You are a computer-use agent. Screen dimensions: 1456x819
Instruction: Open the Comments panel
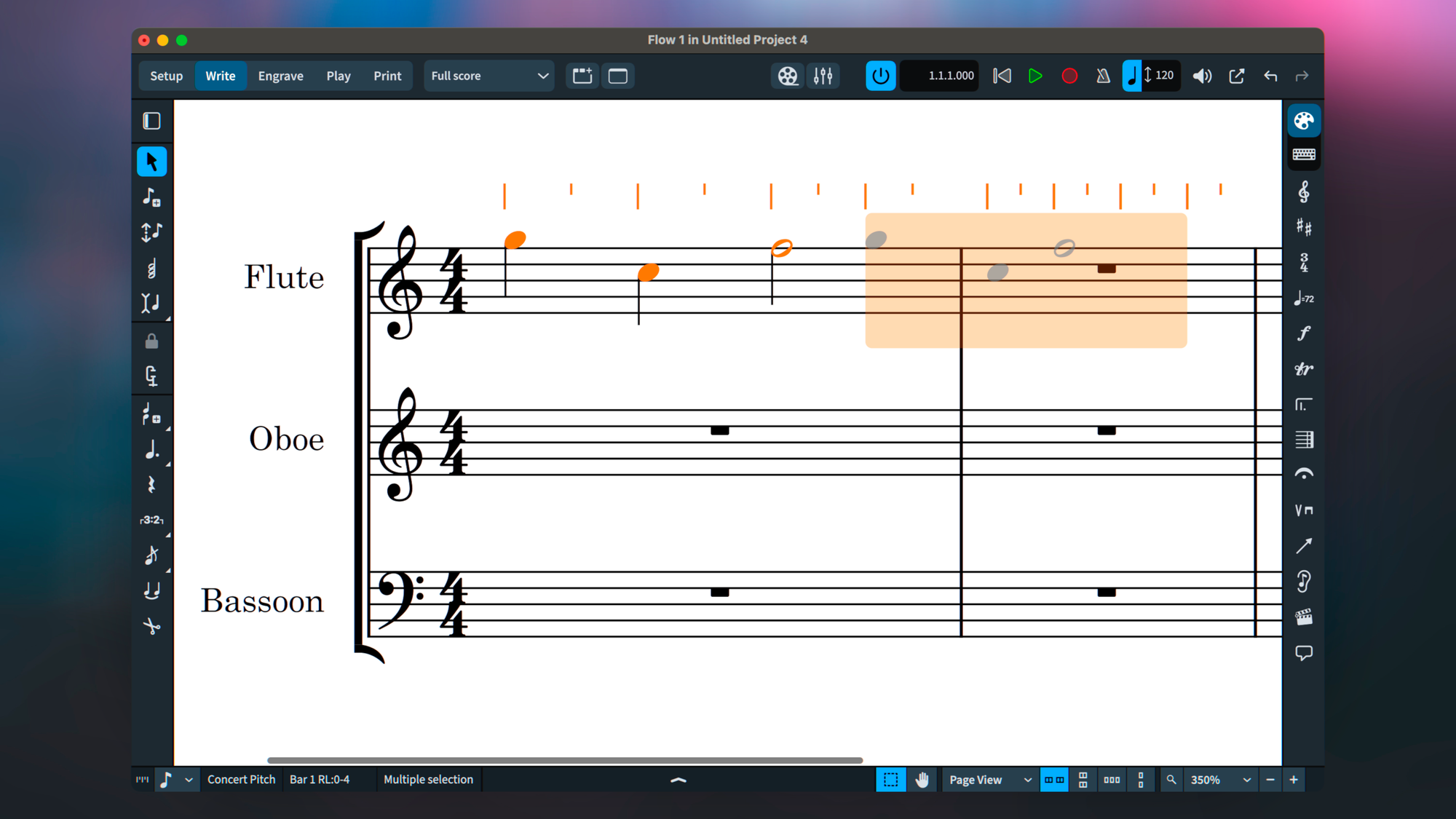[1303, 653]
